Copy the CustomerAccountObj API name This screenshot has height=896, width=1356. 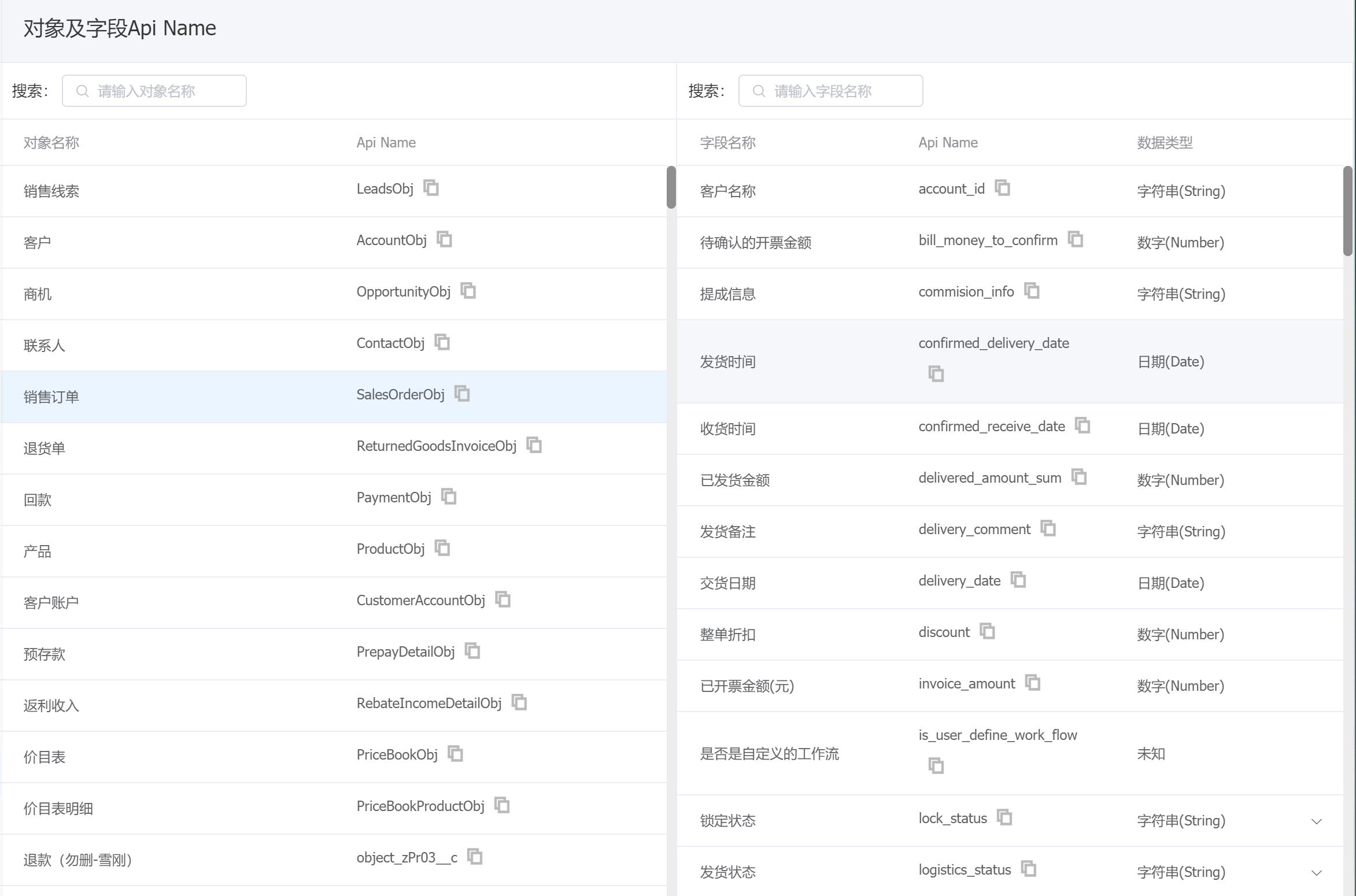503,599
